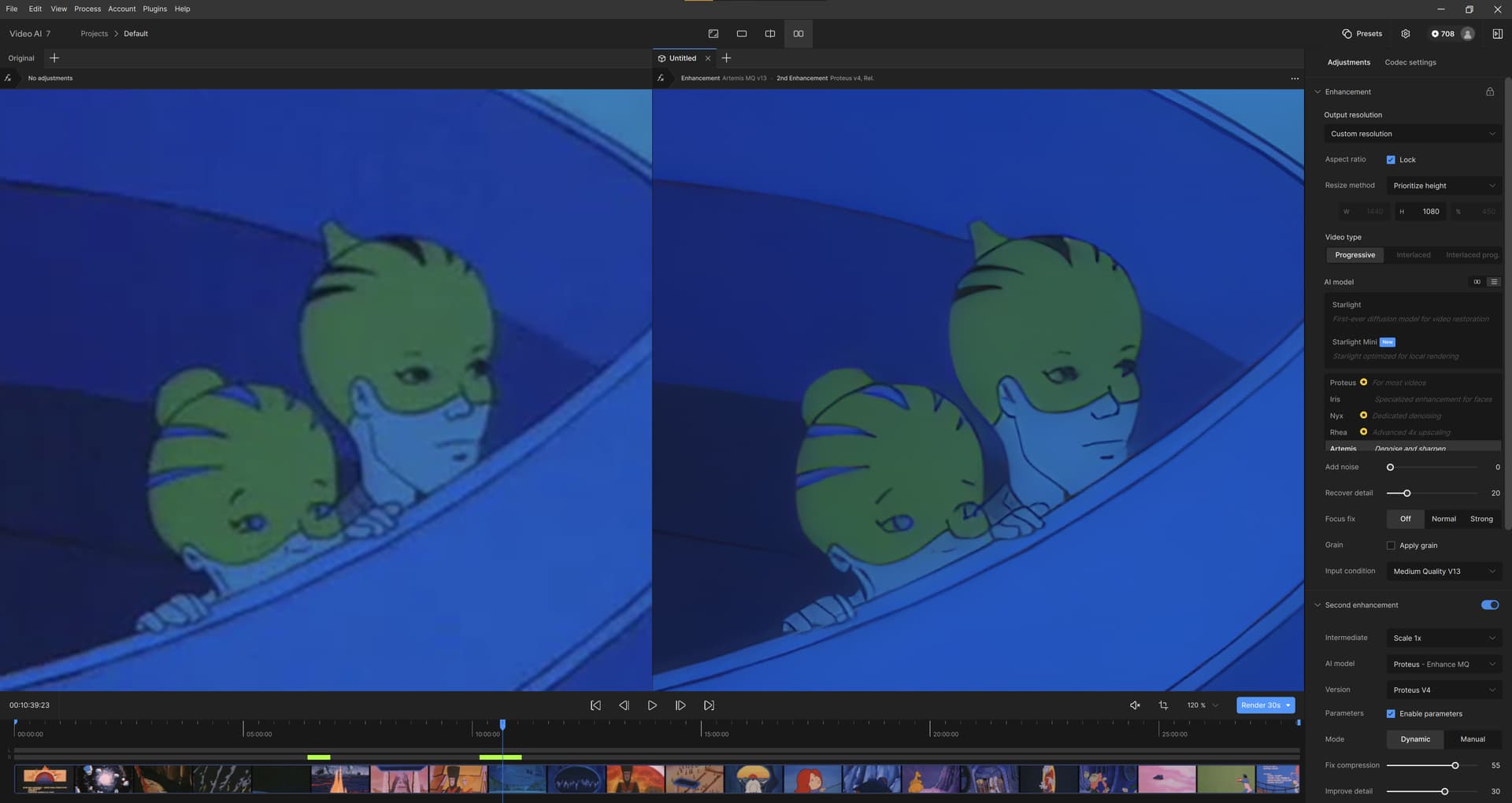1512x803 pixels.
Task: Enable the Apply grain checkbox
Action: [x=1391, y=546]
